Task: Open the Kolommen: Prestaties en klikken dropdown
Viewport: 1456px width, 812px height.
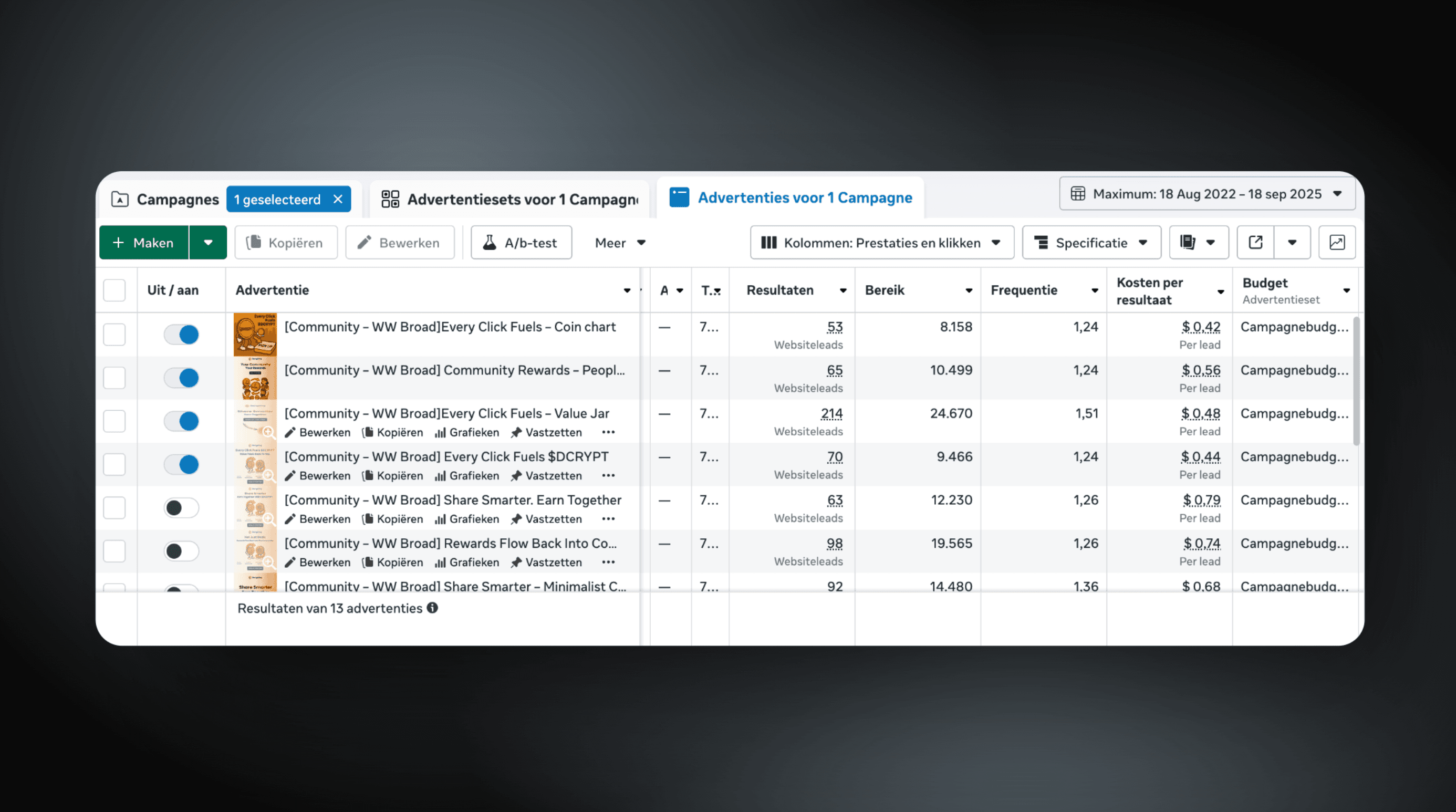Action: click(881, 243)
